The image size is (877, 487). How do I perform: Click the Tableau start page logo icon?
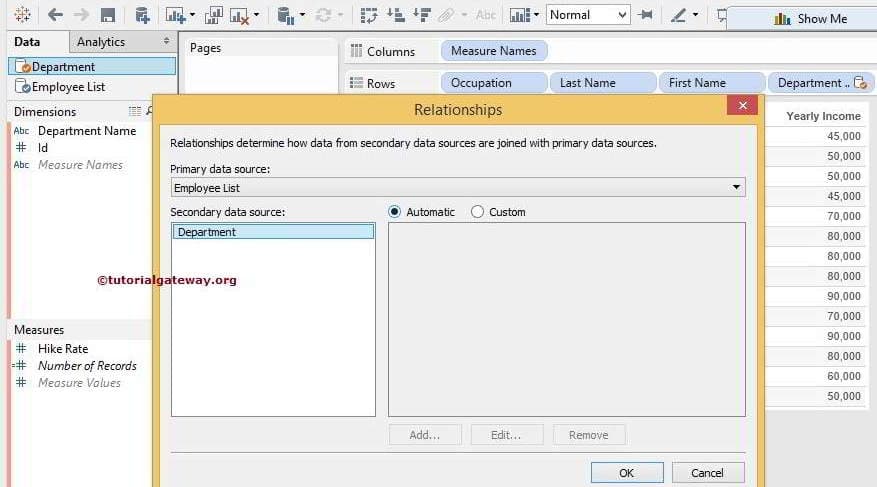pyautogui.click(x=22, y=15)
